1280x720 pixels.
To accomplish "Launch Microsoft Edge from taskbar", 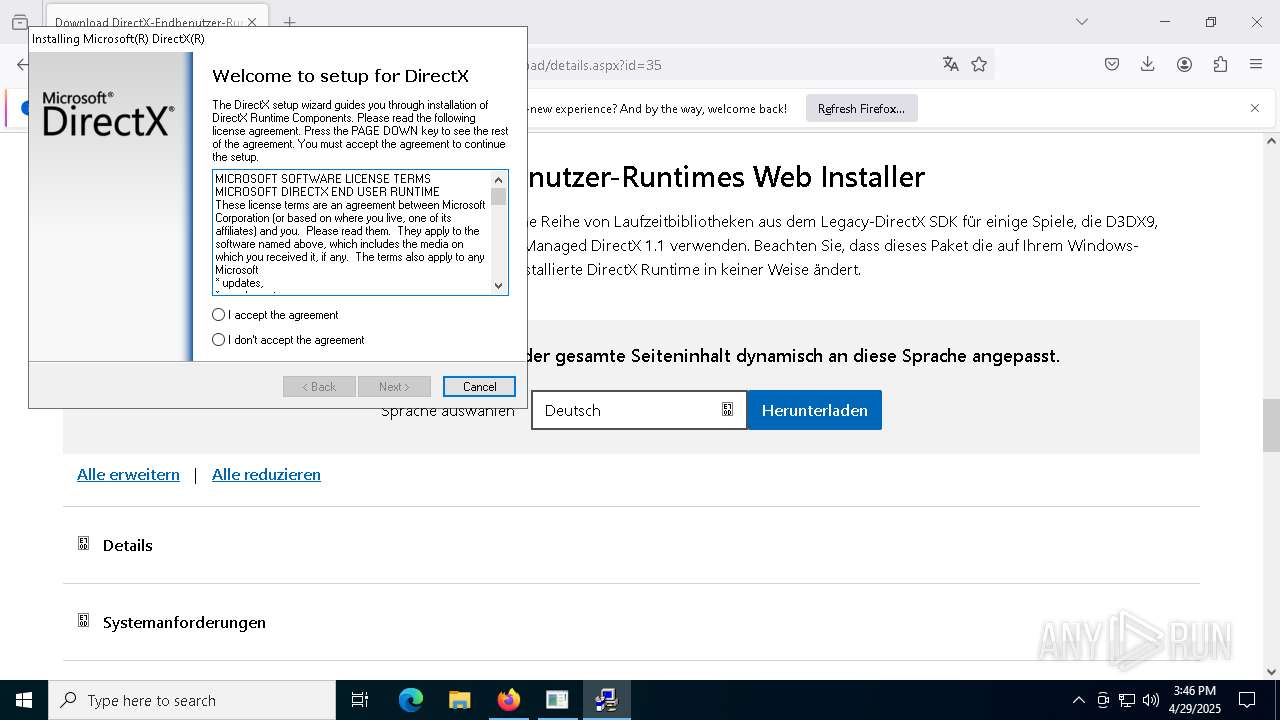I will (x=411, y=700).
